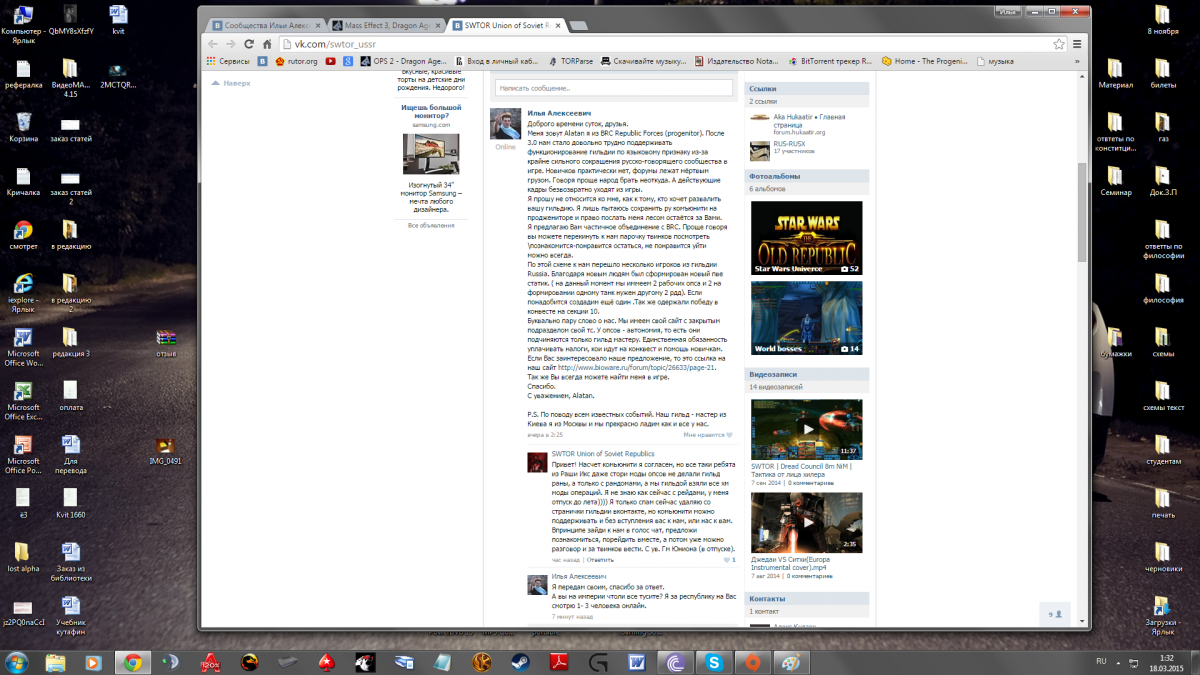Open the философия desktop folder

click(1162, 286)
